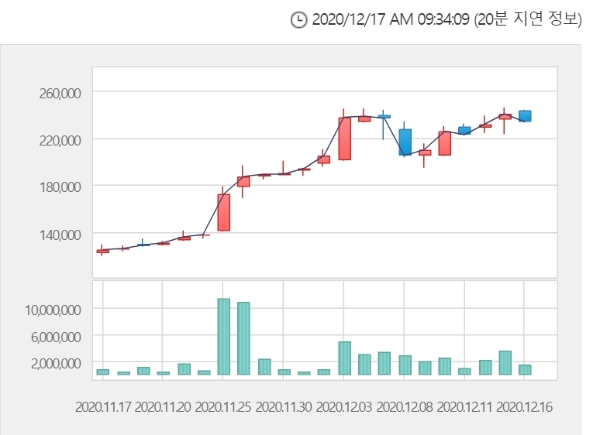
Task: Click the 180,000 price axis label
Action: [x=57, y=187]
